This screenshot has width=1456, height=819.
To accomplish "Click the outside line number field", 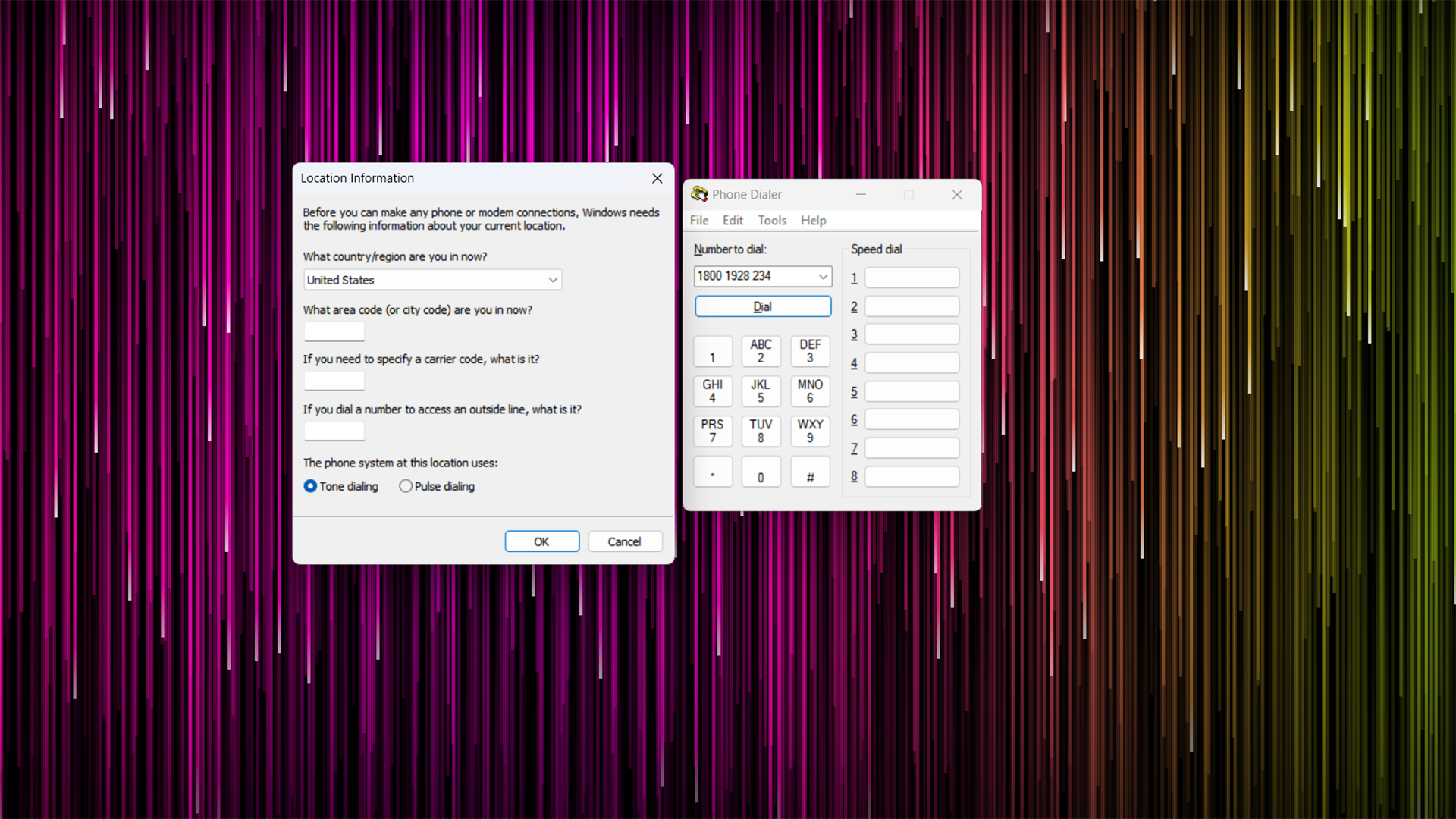I will pos(334,431).
